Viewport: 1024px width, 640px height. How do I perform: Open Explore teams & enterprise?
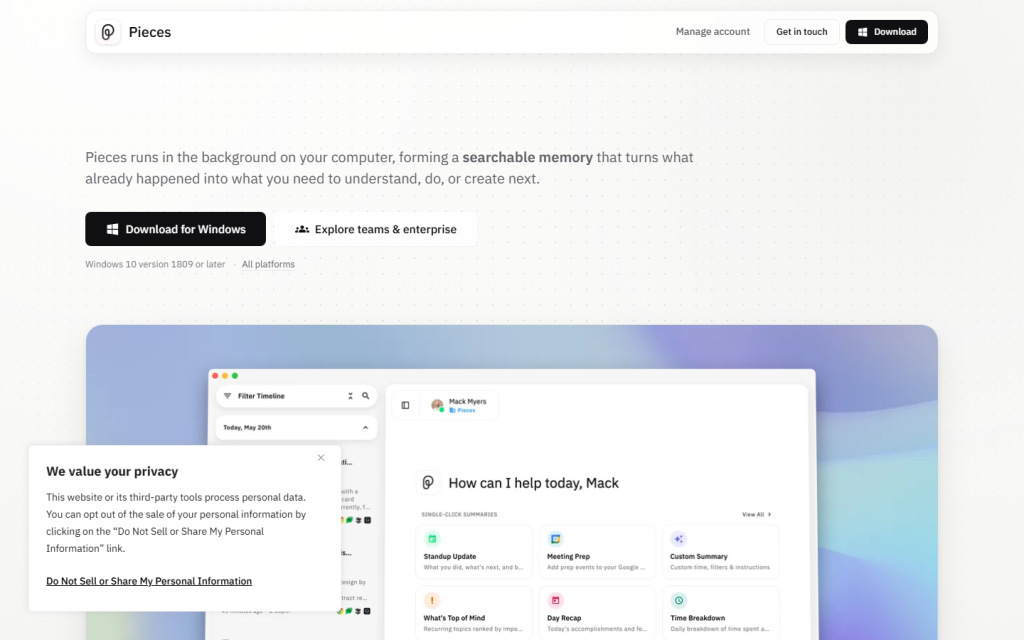[376, 229]
